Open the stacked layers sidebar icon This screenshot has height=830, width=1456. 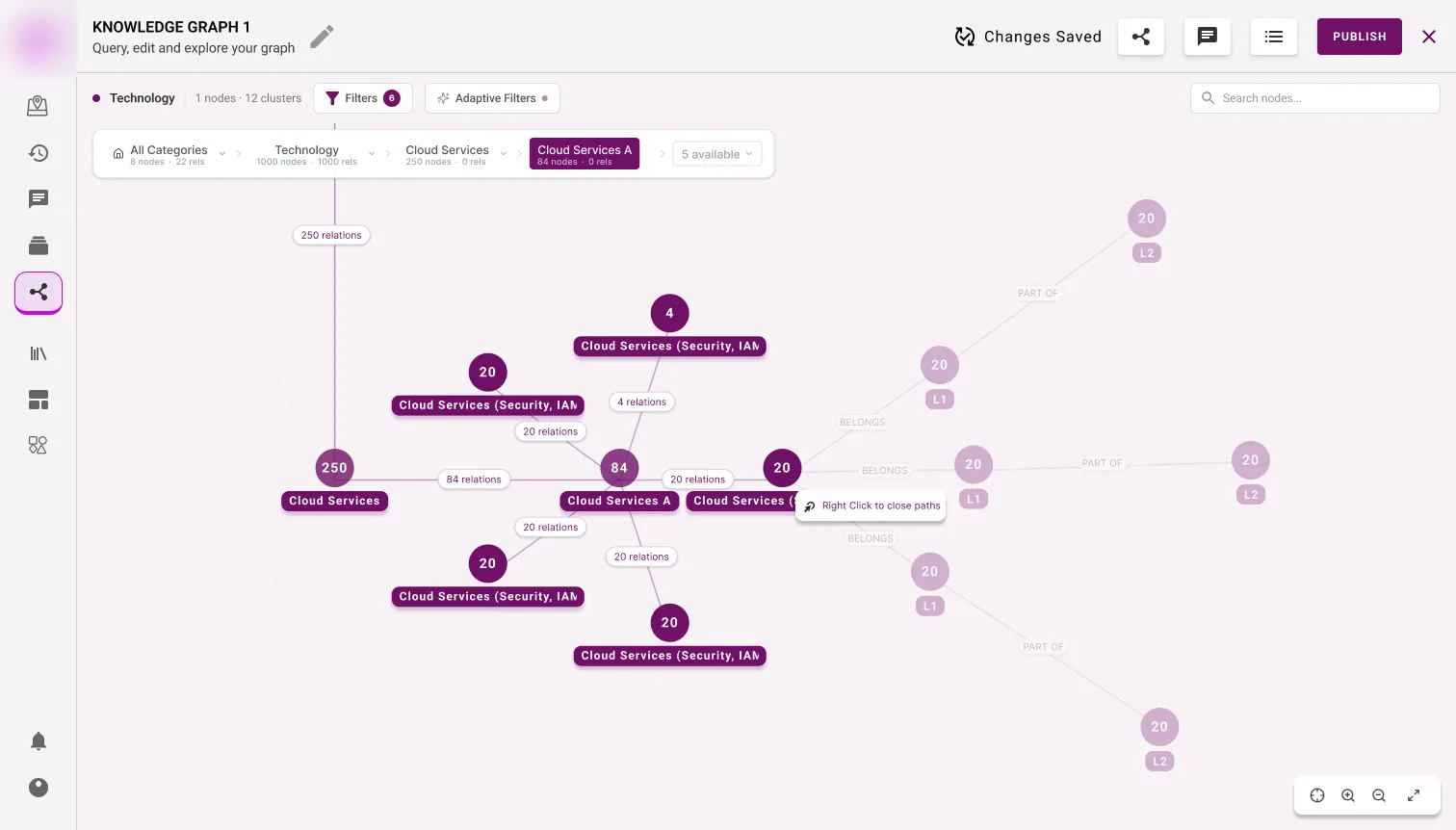(38, 246)
